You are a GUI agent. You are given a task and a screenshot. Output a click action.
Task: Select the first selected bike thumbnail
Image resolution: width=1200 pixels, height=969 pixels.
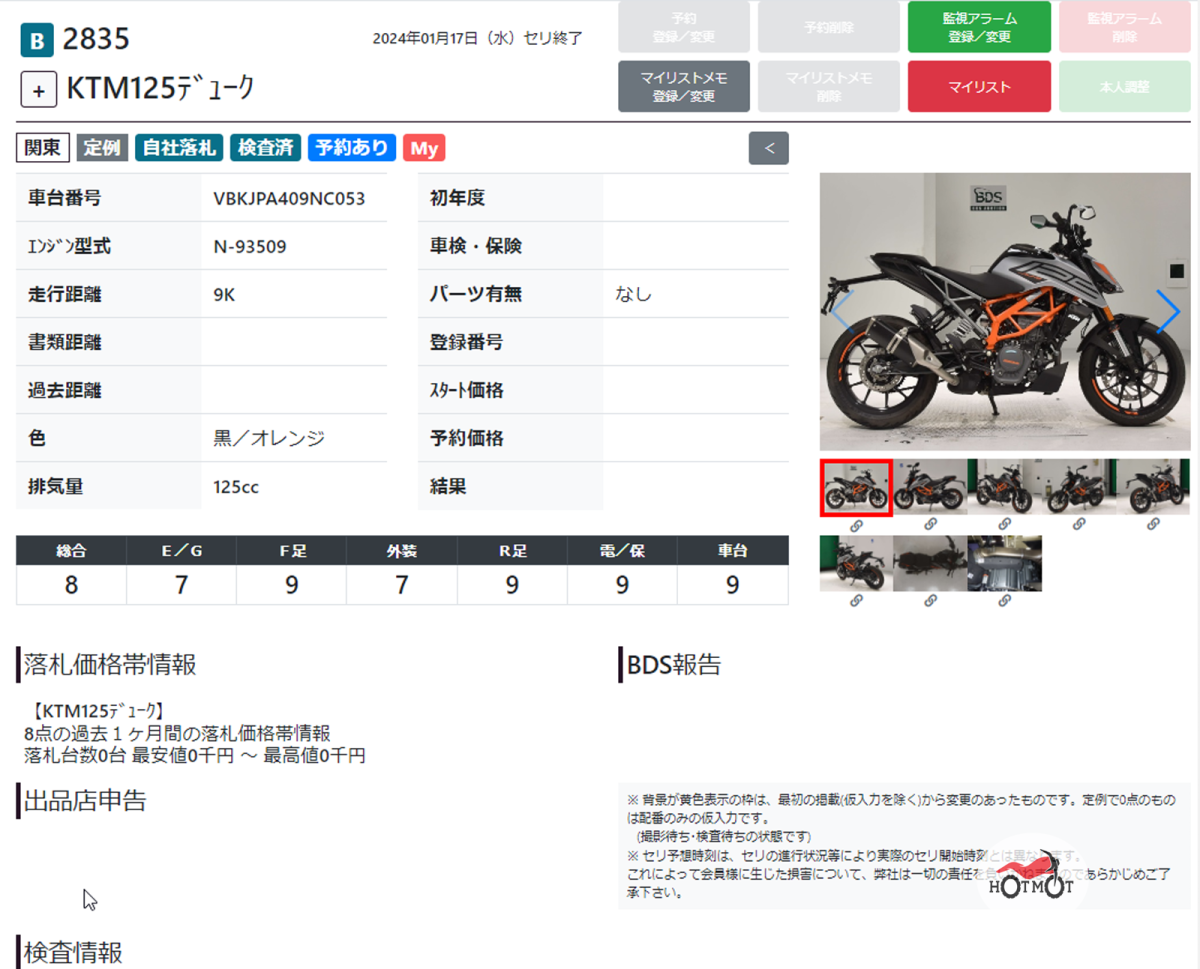click(856, 487)
